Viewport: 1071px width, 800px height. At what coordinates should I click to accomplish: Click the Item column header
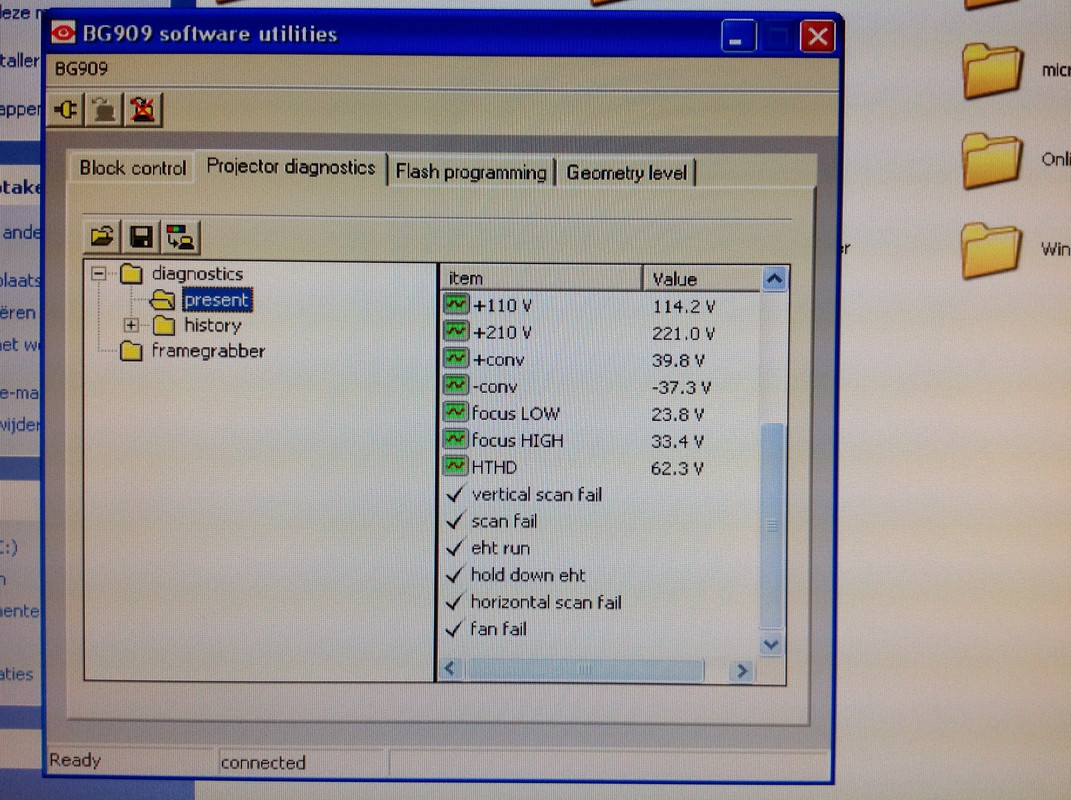point(541,278)
